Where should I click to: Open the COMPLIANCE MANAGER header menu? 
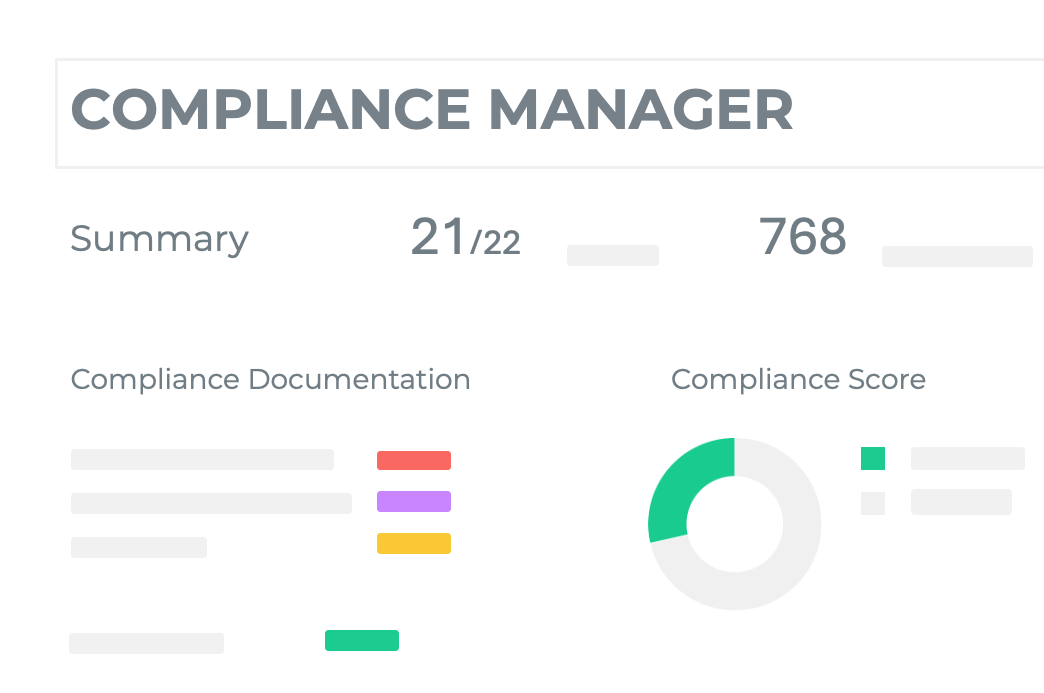pos(432,111)
